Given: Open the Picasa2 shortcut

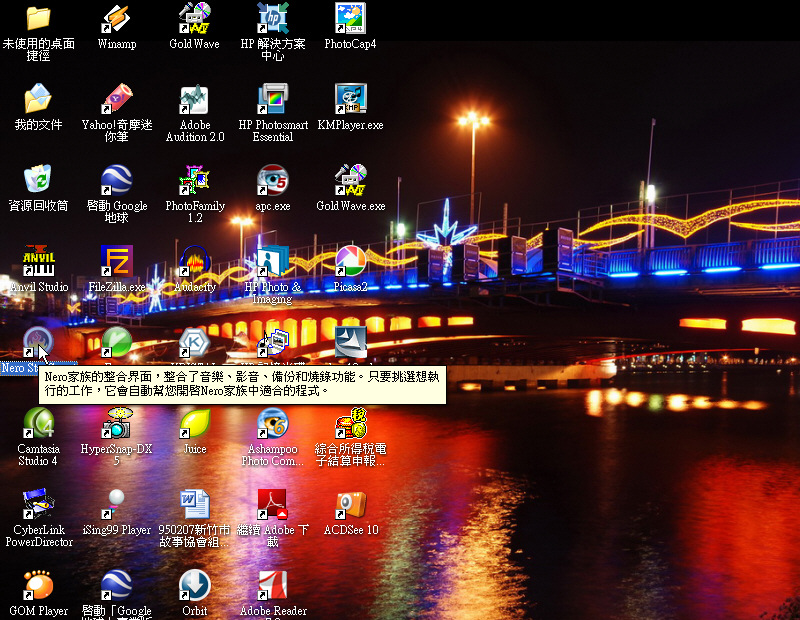Looking at the screenshot, I should (x=350, y=261).
